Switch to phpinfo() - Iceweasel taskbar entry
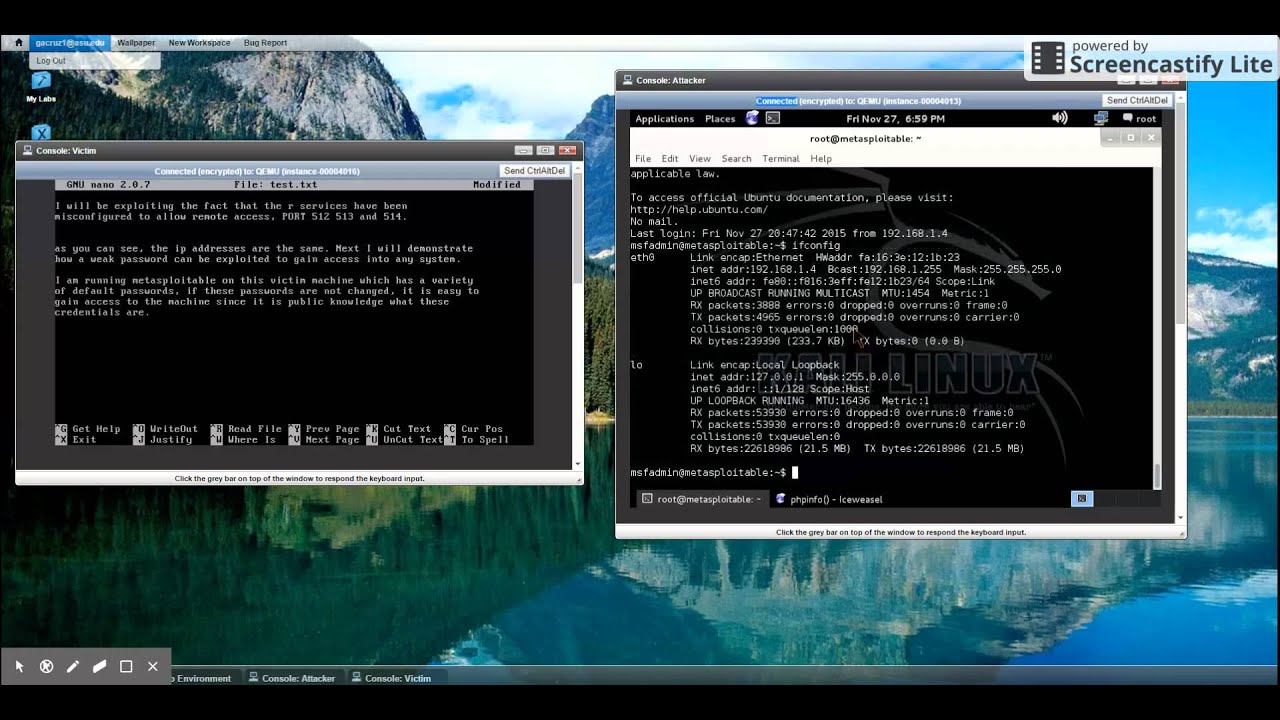 coord(830,499)
